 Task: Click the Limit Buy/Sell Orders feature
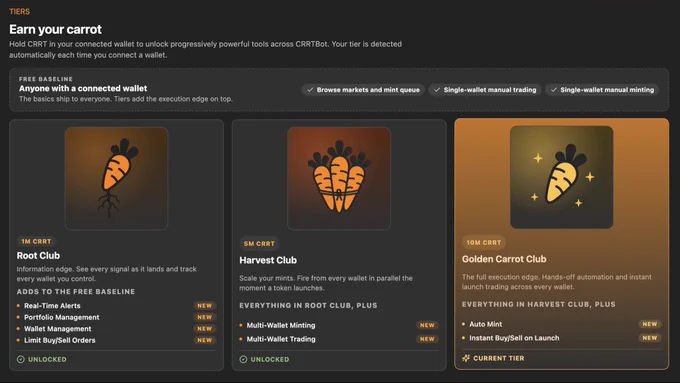click(59, 340)
